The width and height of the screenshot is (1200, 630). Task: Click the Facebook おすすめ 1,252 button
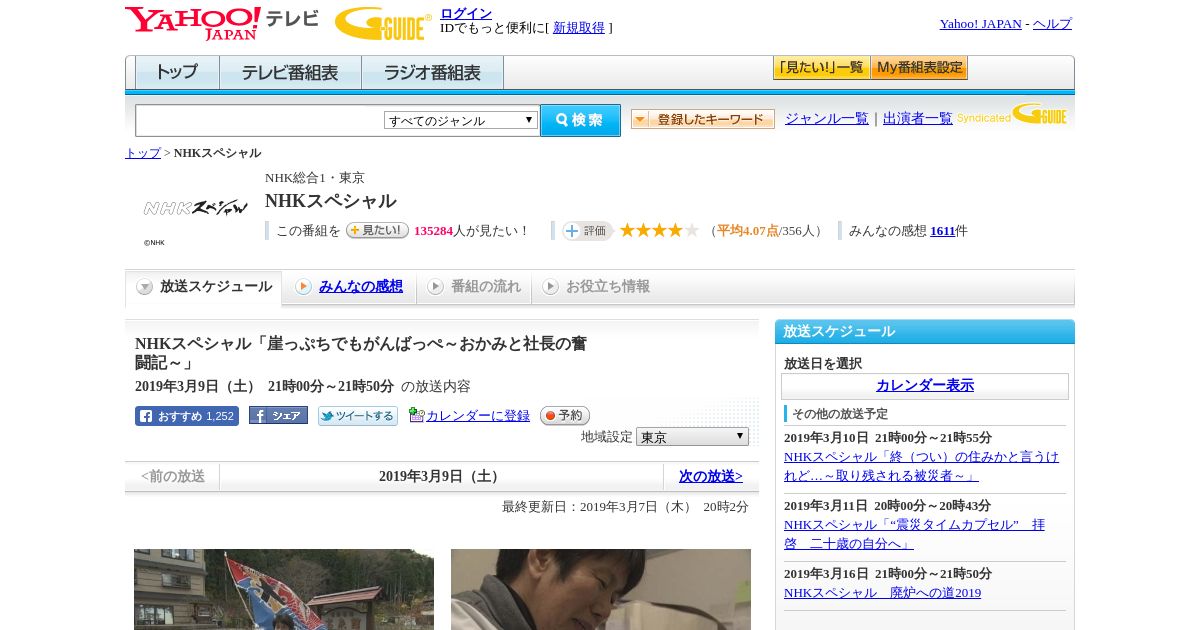coord(187,416)
